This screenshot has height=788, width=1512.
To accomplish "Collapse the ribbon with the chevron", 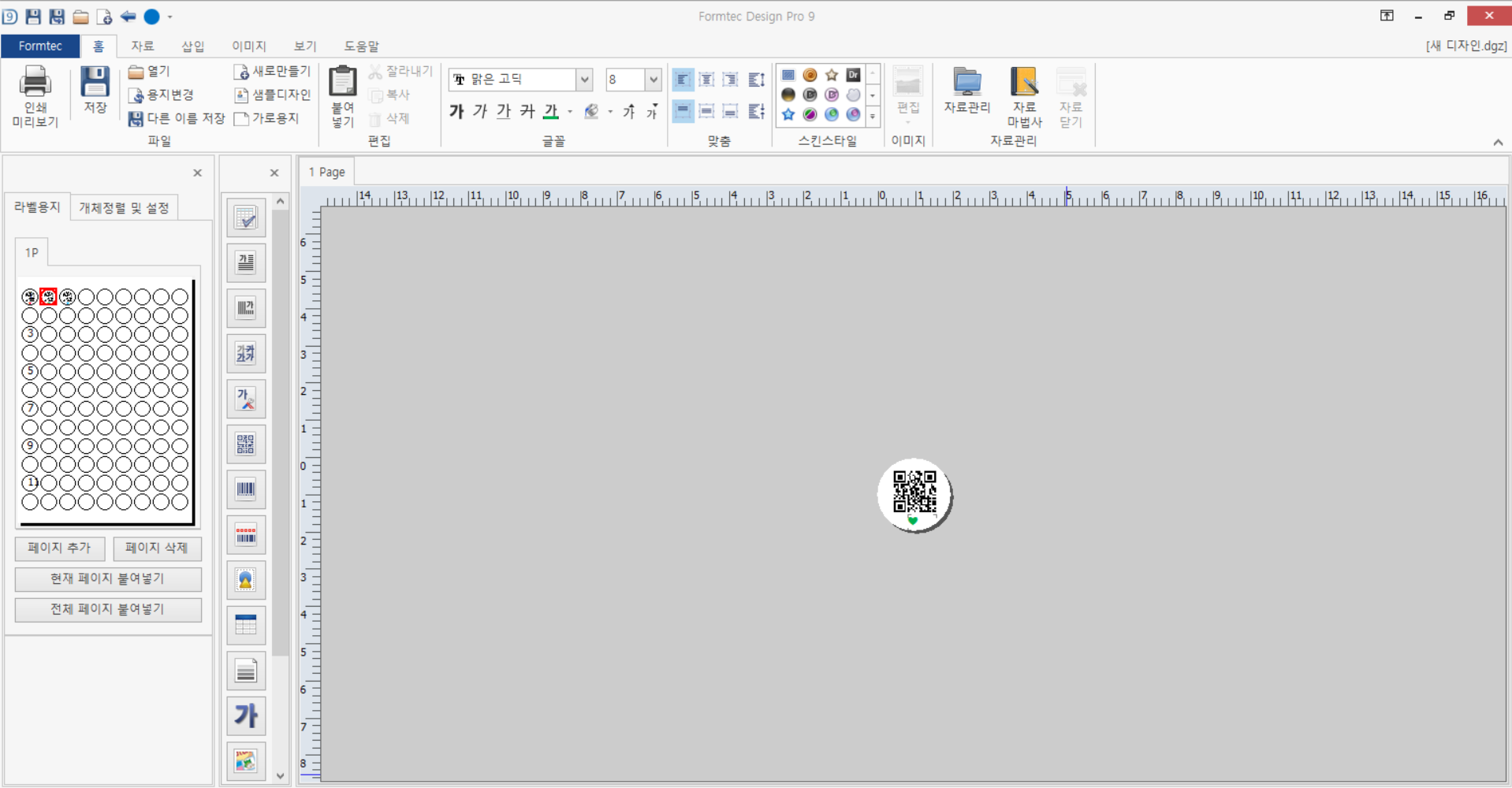I will coord(1498,143).
